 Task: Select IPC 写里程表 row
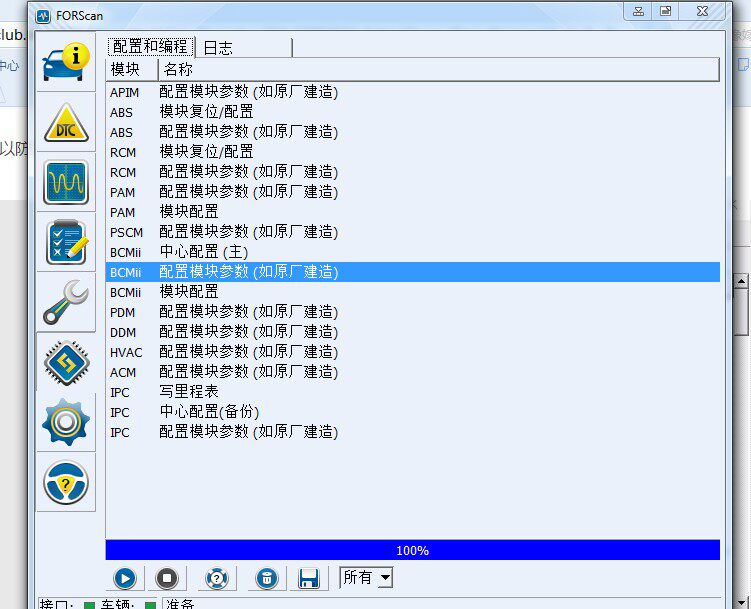click(412, 393)
